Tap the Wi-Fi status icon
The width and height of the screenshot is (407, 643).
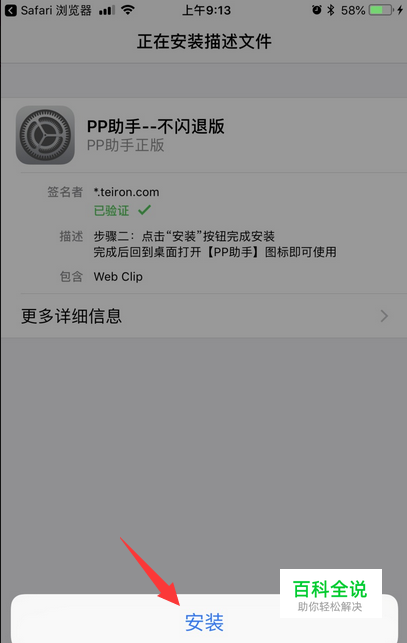tap(128, 10)
